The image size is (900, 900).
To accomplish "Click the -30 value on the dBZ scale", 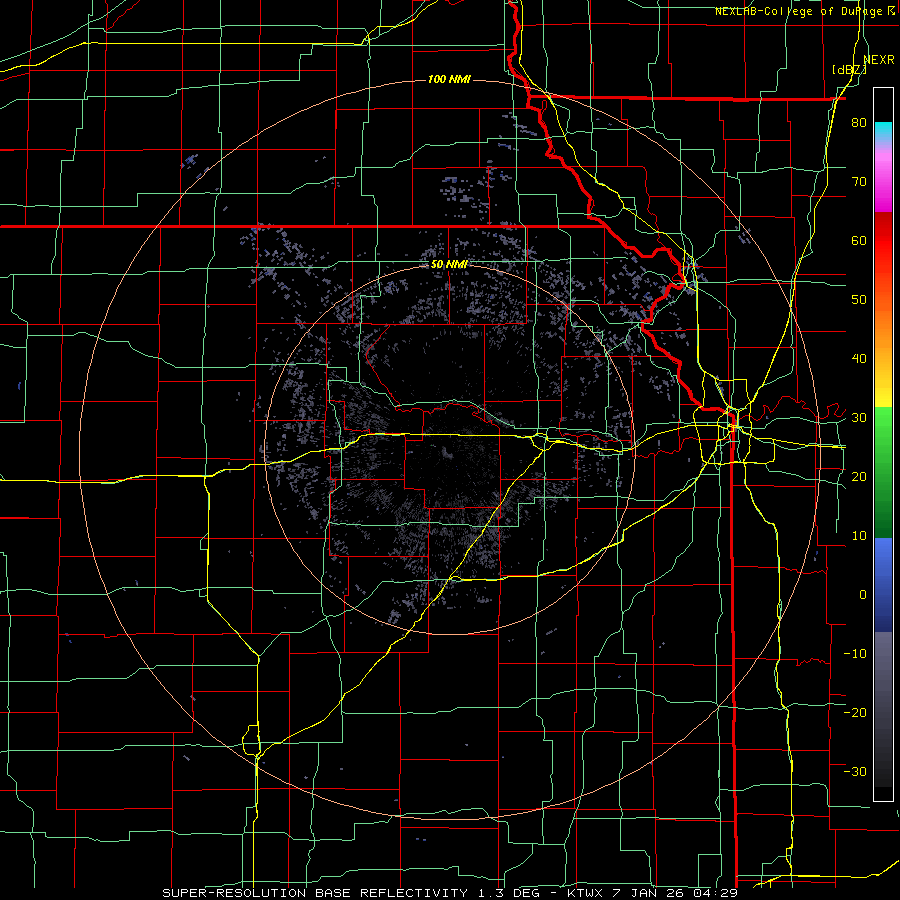I will coord(855,771).
